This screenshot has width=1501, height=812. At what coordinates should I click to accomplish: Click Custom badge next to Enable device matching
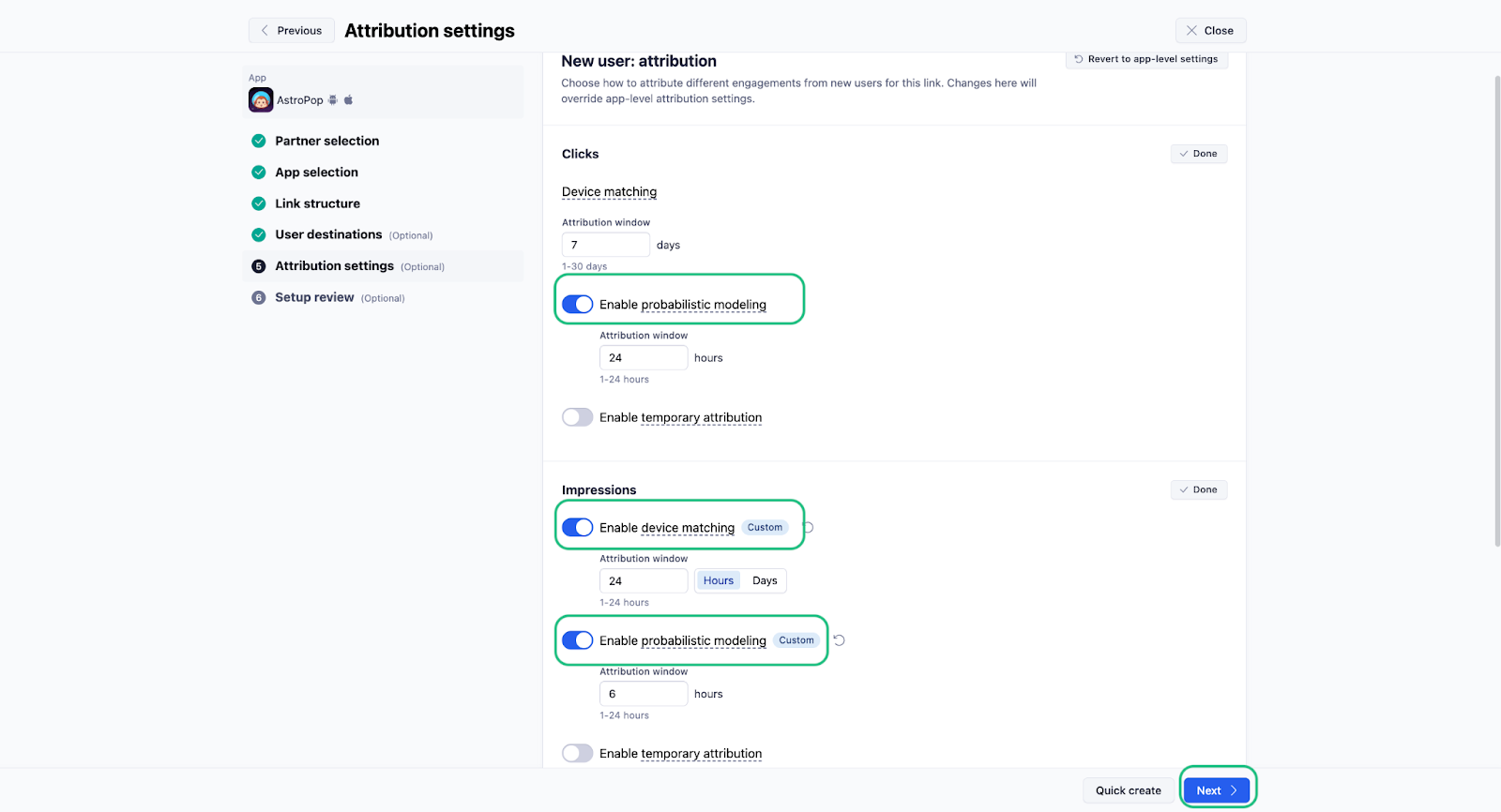[x=765, y=528]
